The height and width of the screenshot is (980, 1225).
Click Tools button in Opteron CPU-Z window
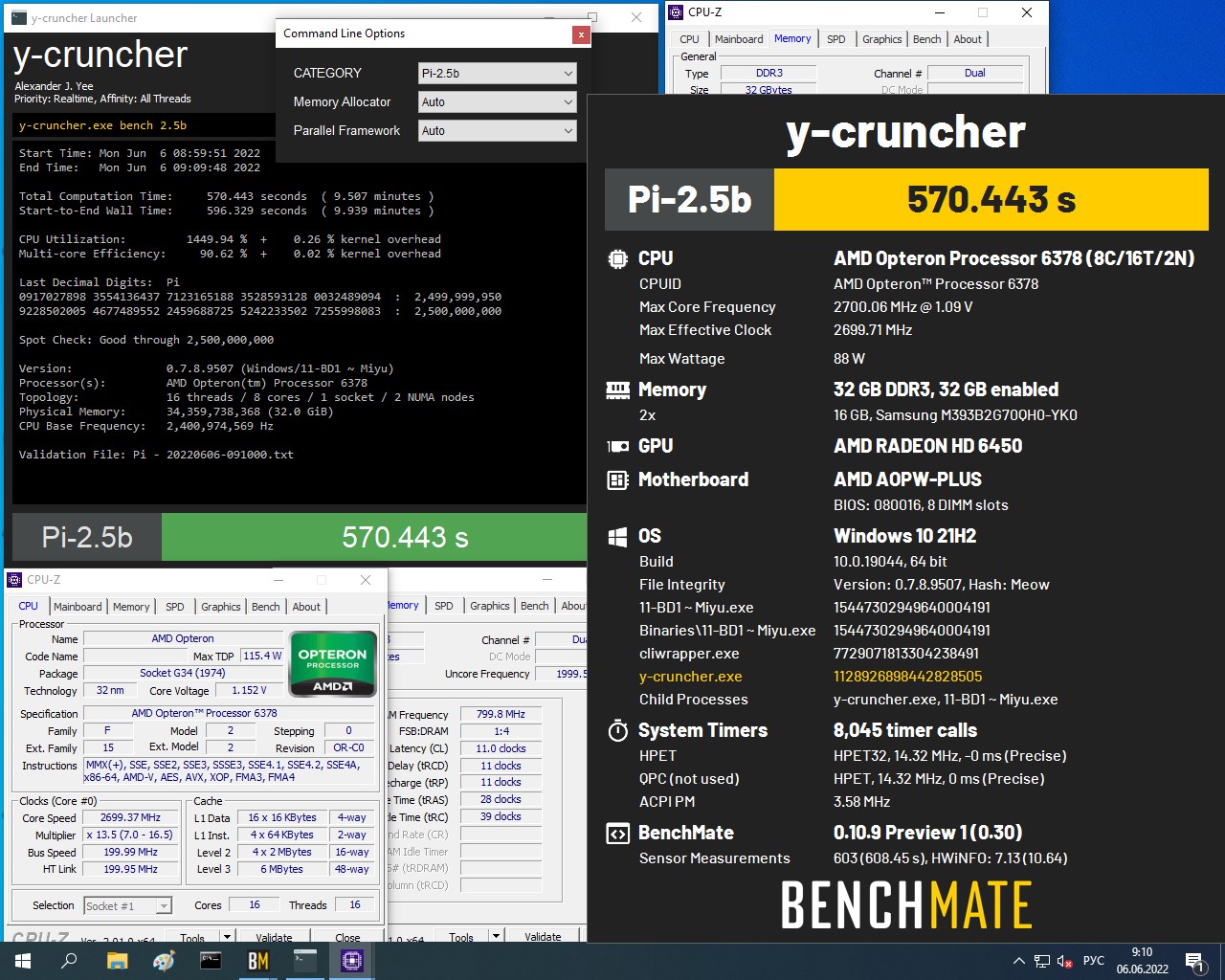(192, 937)
